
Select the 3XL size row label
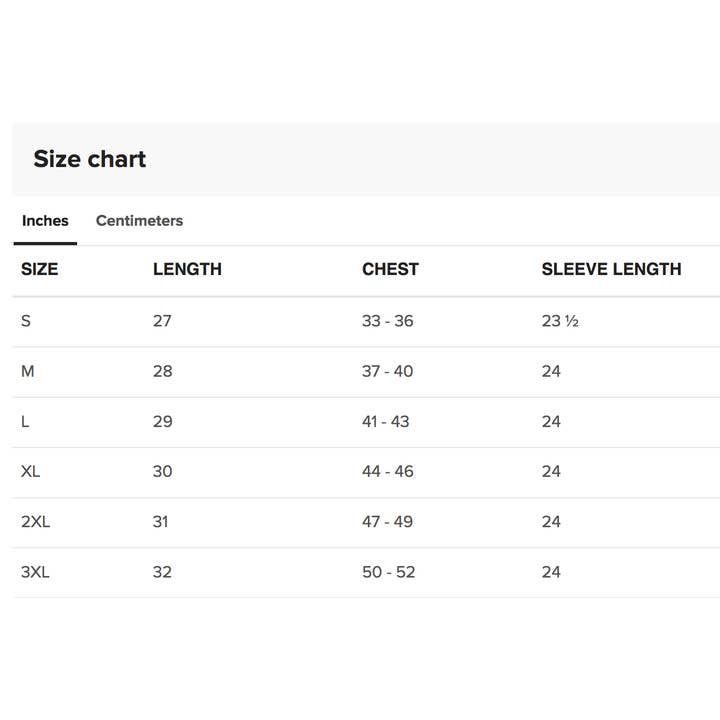(35, 572)
